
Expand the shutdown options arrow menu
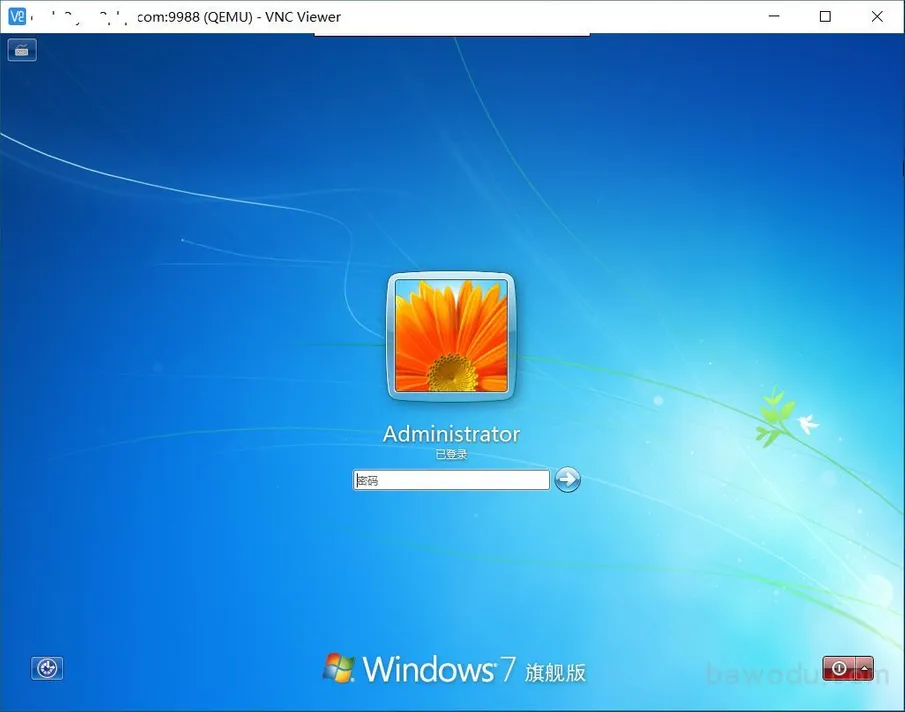pos(864,668)
